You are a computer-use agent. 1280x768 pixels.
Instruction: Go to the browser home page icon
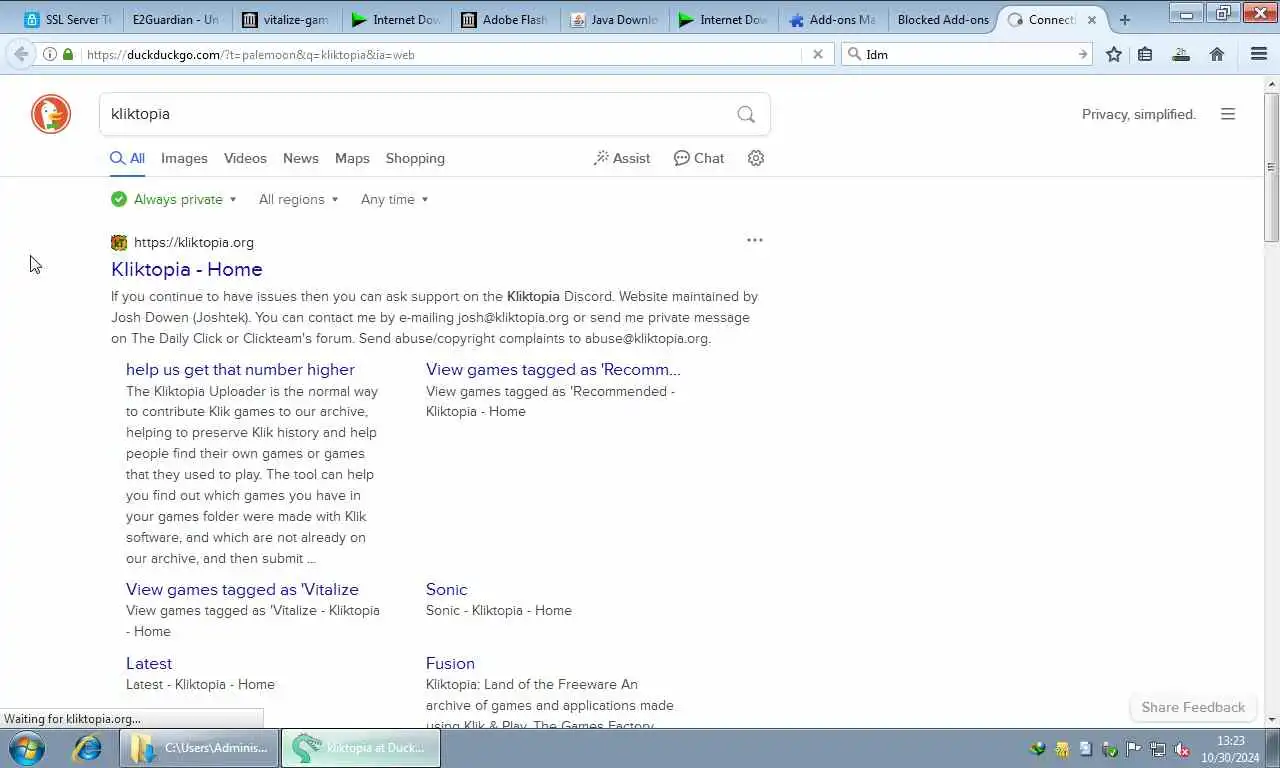(1217, 54)
